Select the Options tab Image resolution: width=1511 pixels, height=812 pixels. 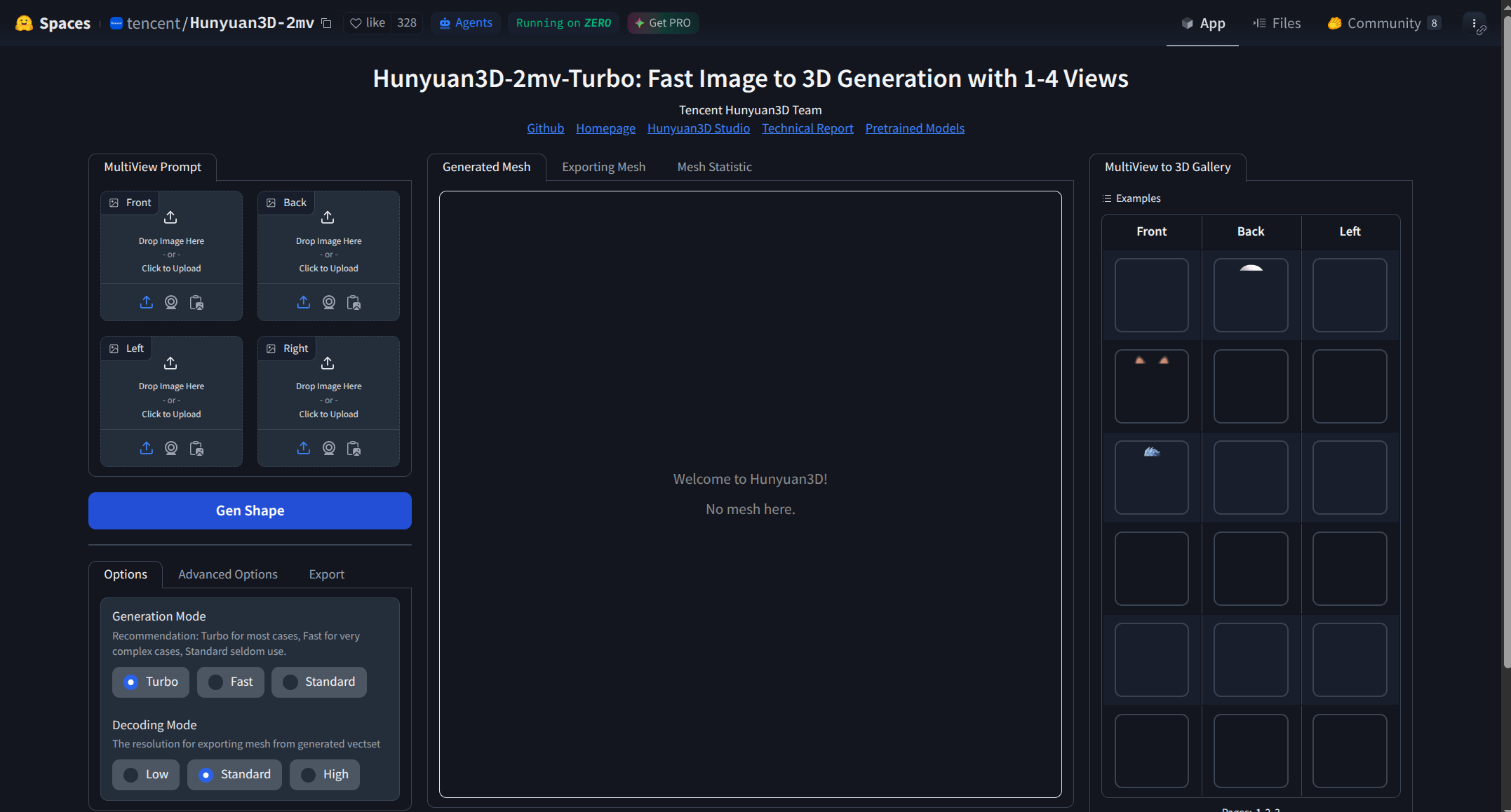pos(126,574)
